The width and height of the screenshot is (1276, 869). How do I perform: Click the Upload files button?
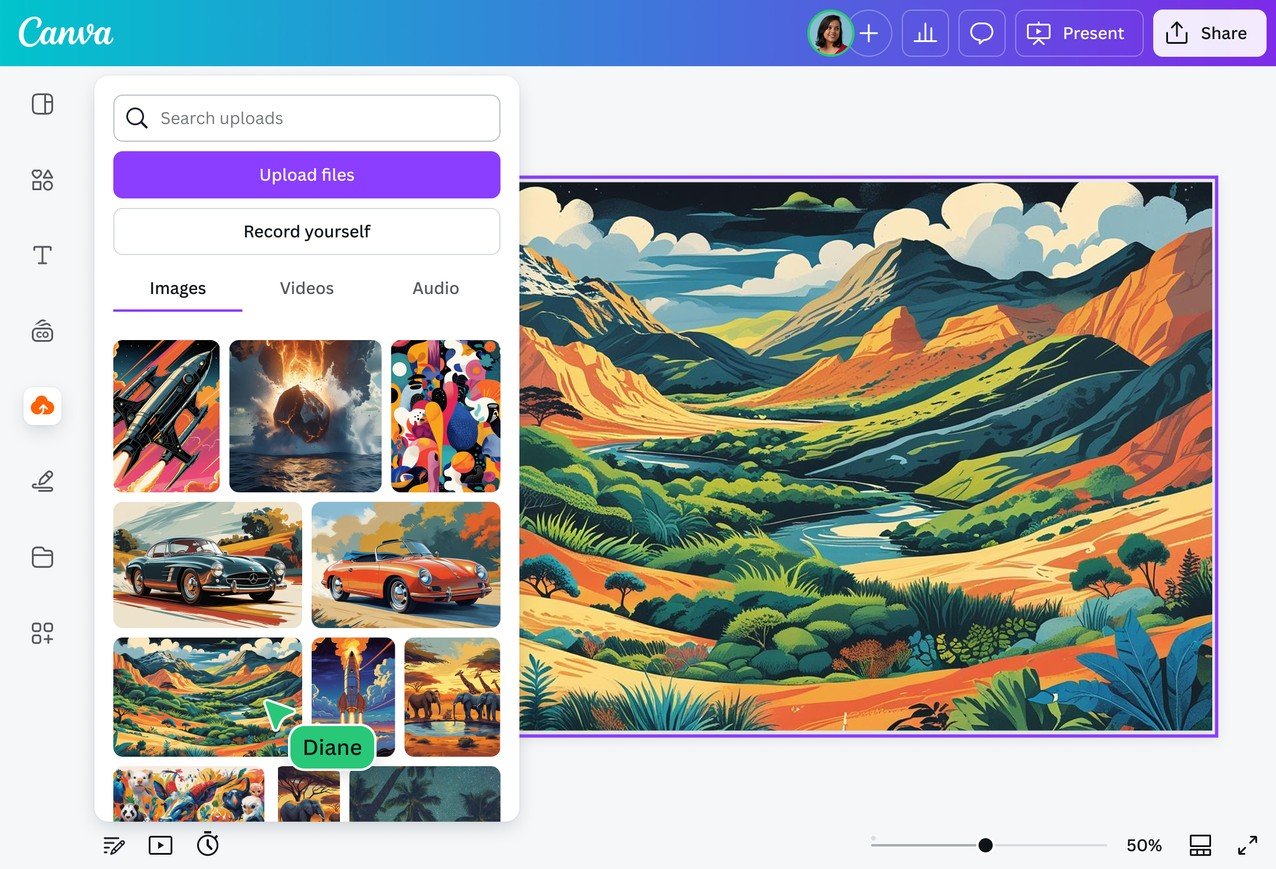(306, 175)
